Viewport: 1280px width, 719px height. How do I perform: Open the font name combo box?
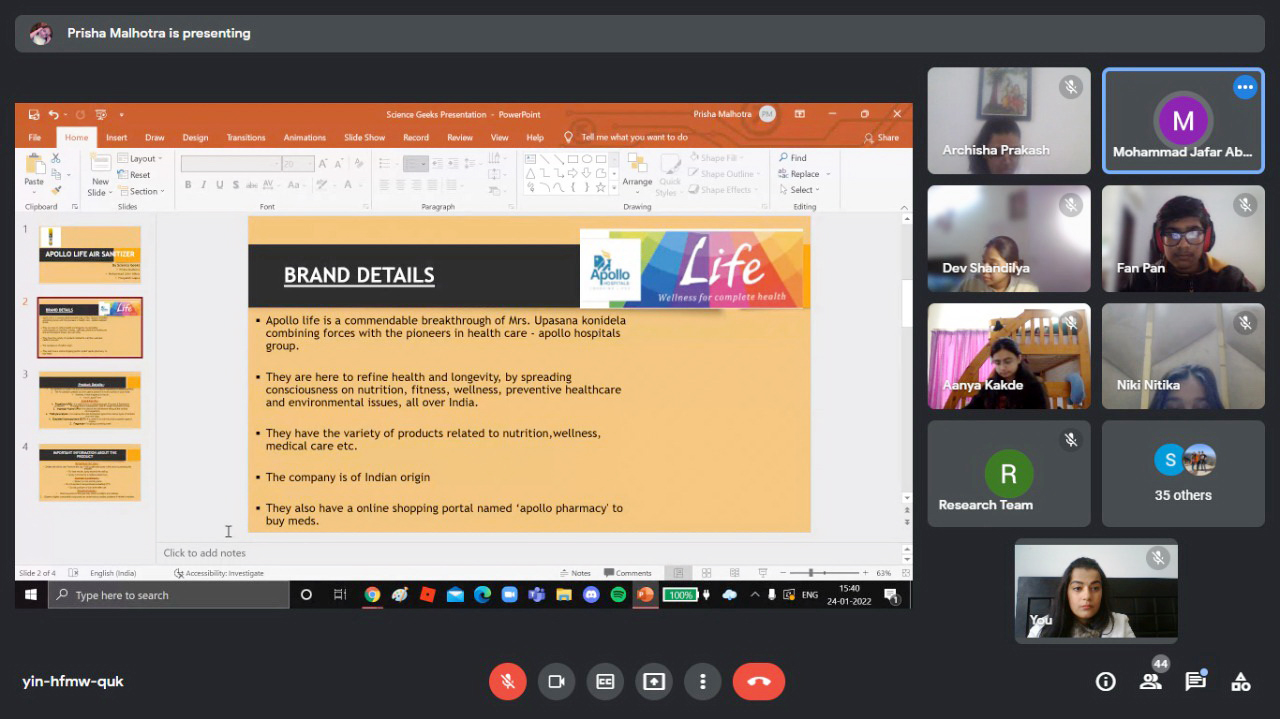coord(230,163)
